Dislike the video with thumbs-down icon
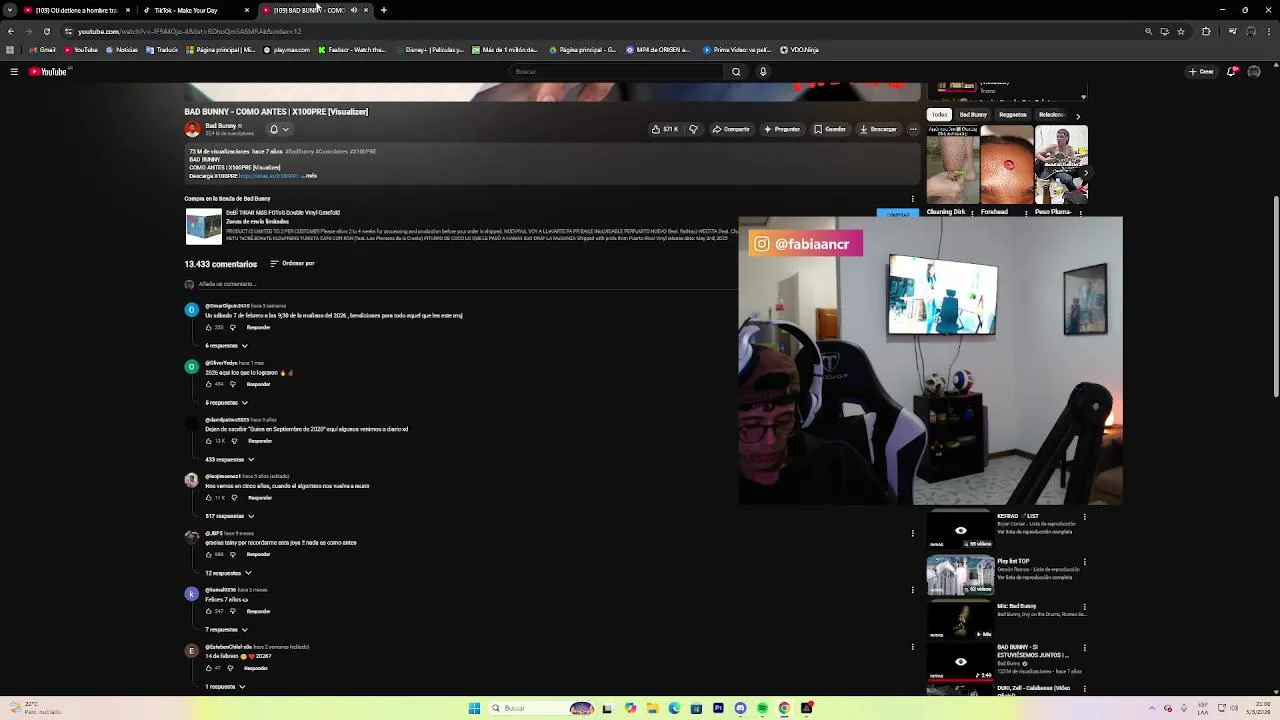 [693, 129]
